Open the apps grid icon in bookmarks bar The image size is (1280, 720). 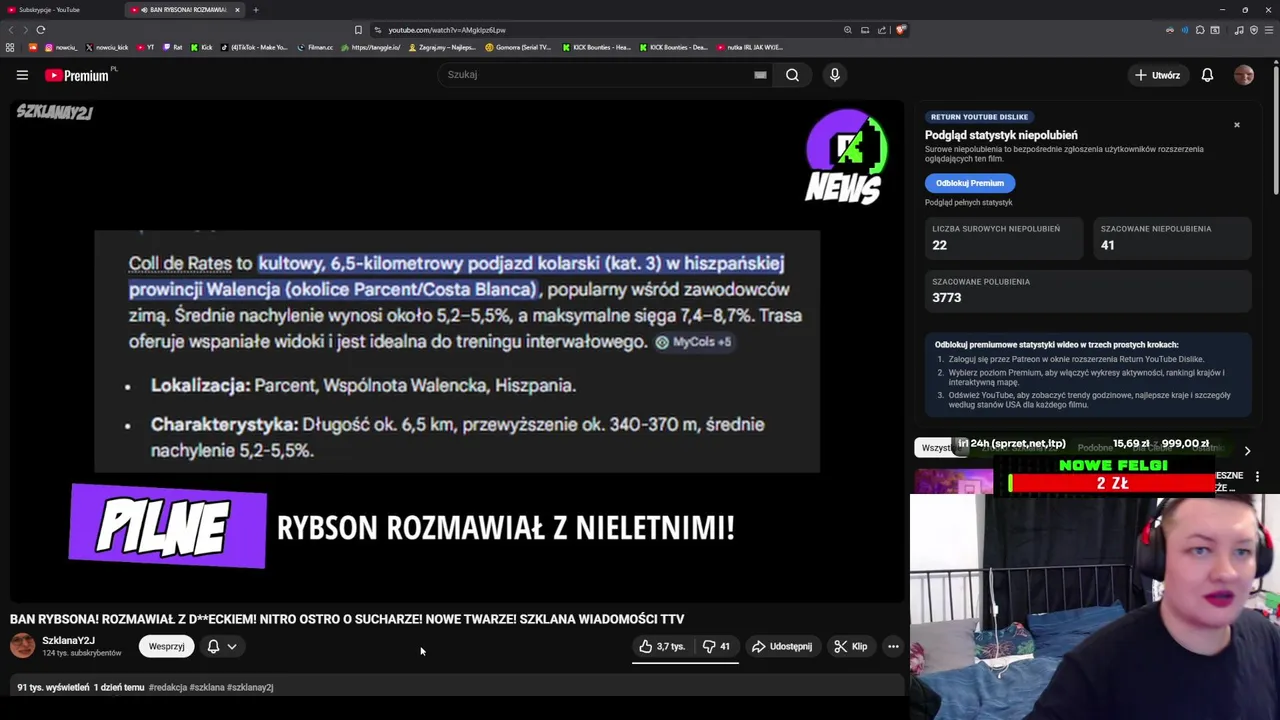pos(10,47)
